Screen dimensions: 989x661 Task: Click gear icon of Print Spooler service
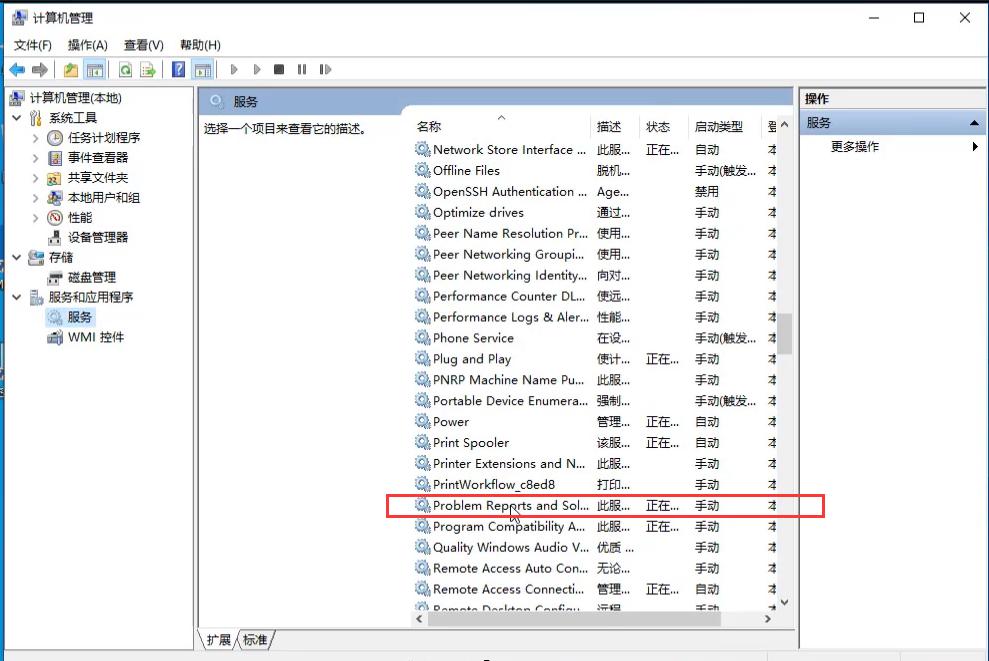coord(422,442)
